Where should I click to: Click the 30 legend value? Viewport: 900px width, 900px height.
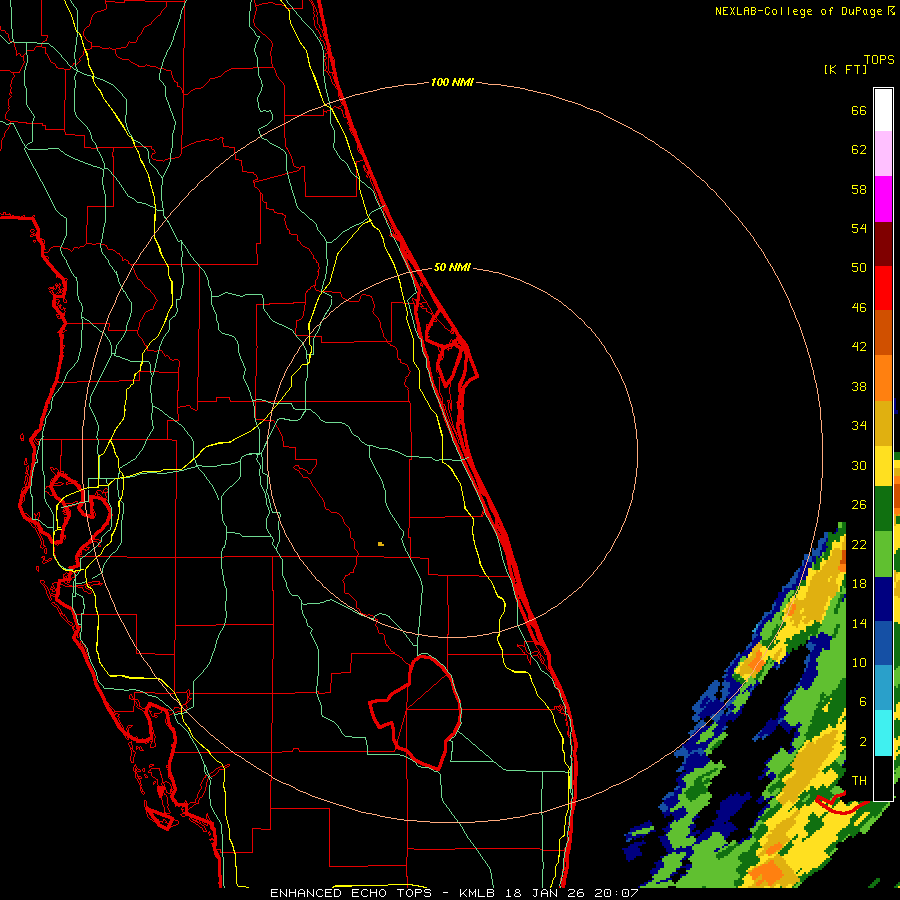pyautogui.click(x=859, y=465)
